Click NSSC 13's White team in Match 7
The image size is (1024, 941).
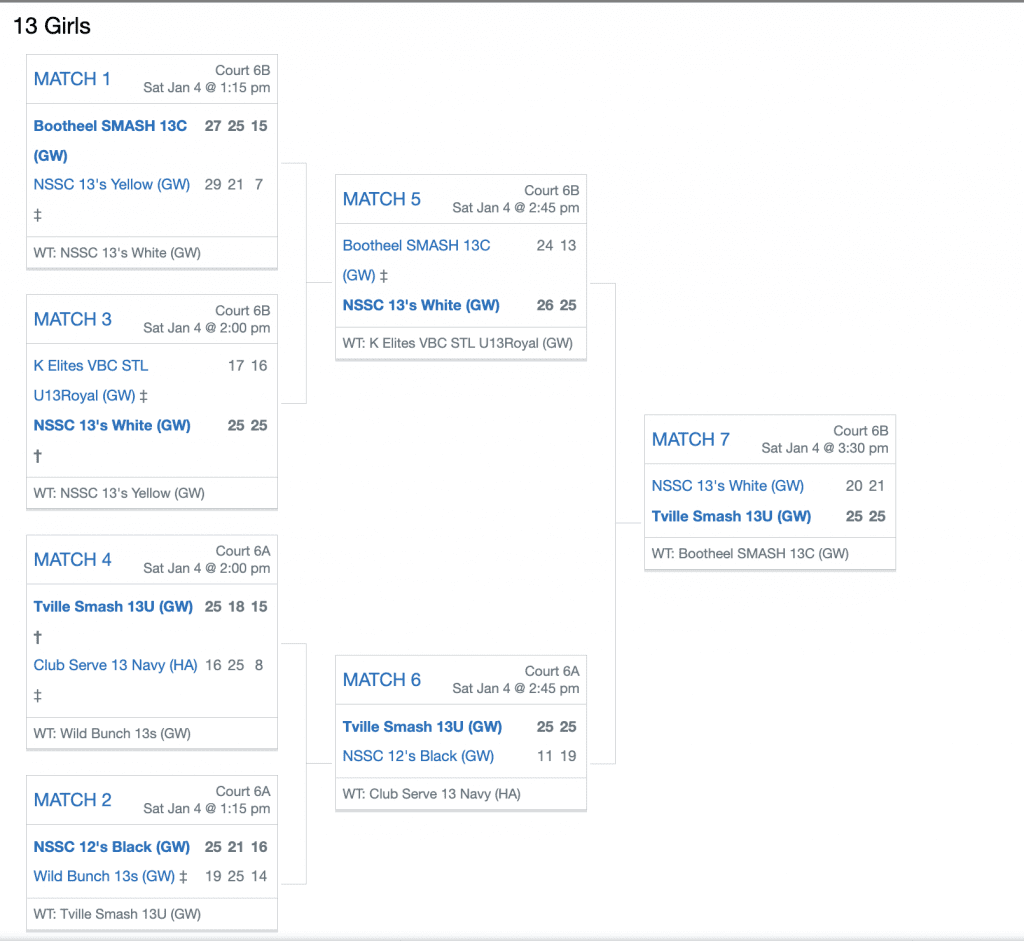728,486
